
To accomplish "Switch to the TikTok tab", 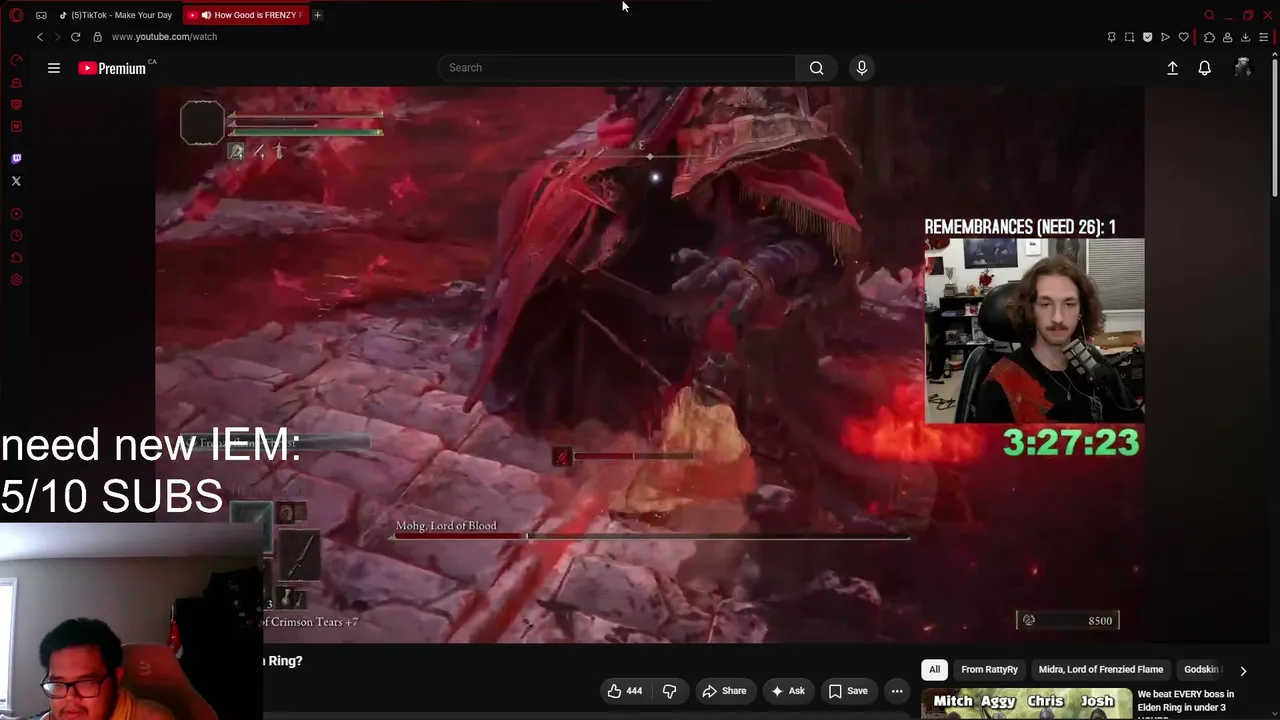I will 115,15.
